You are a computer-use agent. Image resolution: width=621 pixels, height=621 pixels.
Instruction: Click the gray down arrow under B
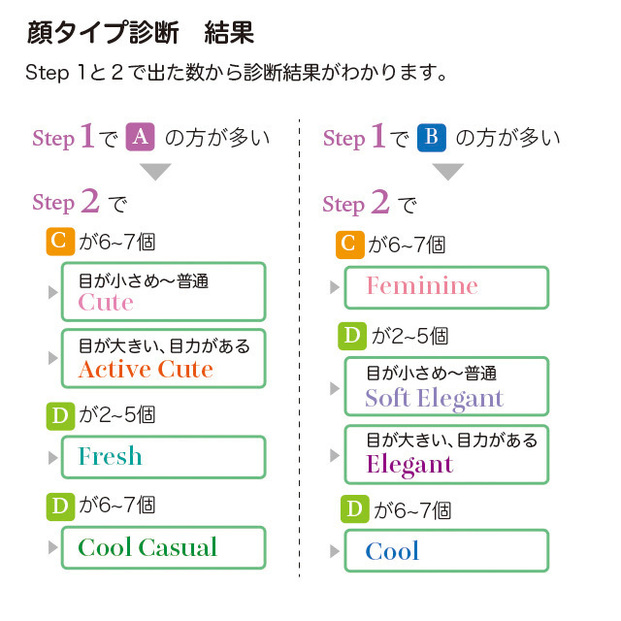[446, 172]
